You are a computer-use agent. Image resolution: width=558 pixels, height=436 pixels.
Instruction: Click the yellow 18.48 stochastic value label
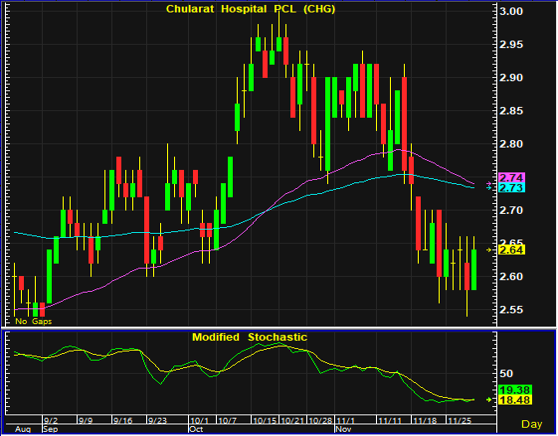point(515,400)
